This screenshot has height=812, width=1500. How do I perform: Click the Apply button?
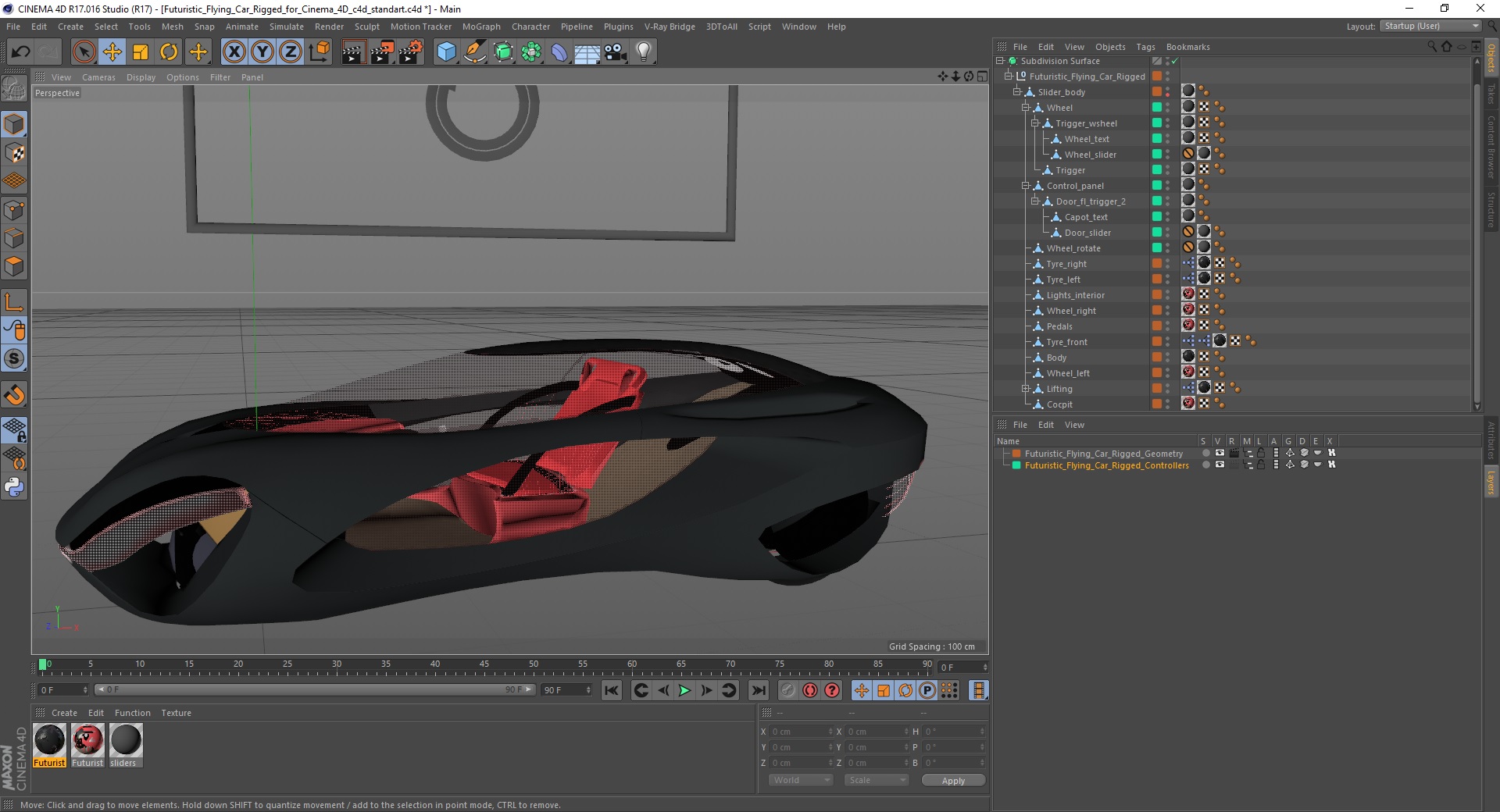[953, 780]
